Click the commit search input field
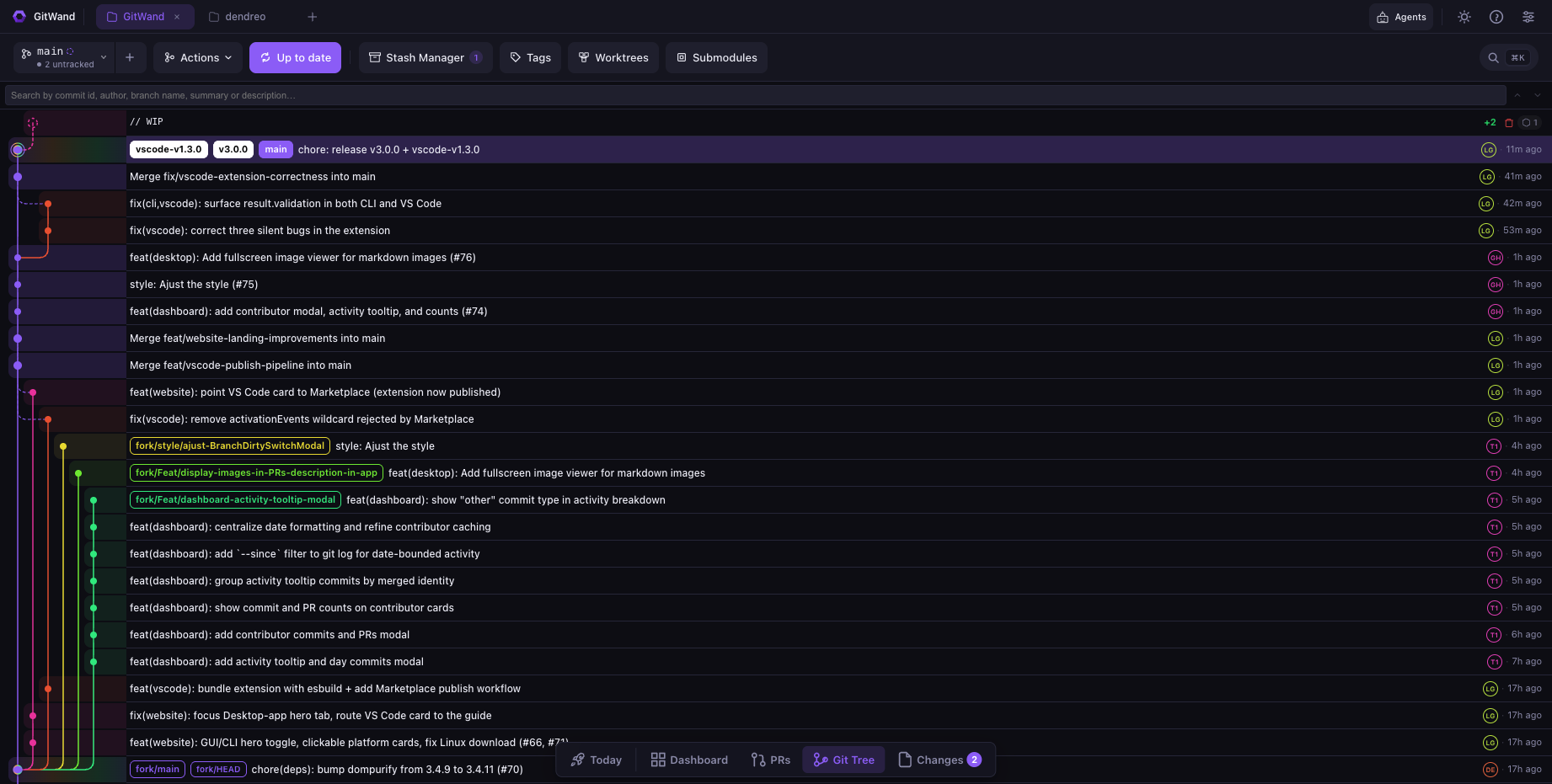The width and height of the screenshot is (1552, 784). tap(756, 95)
